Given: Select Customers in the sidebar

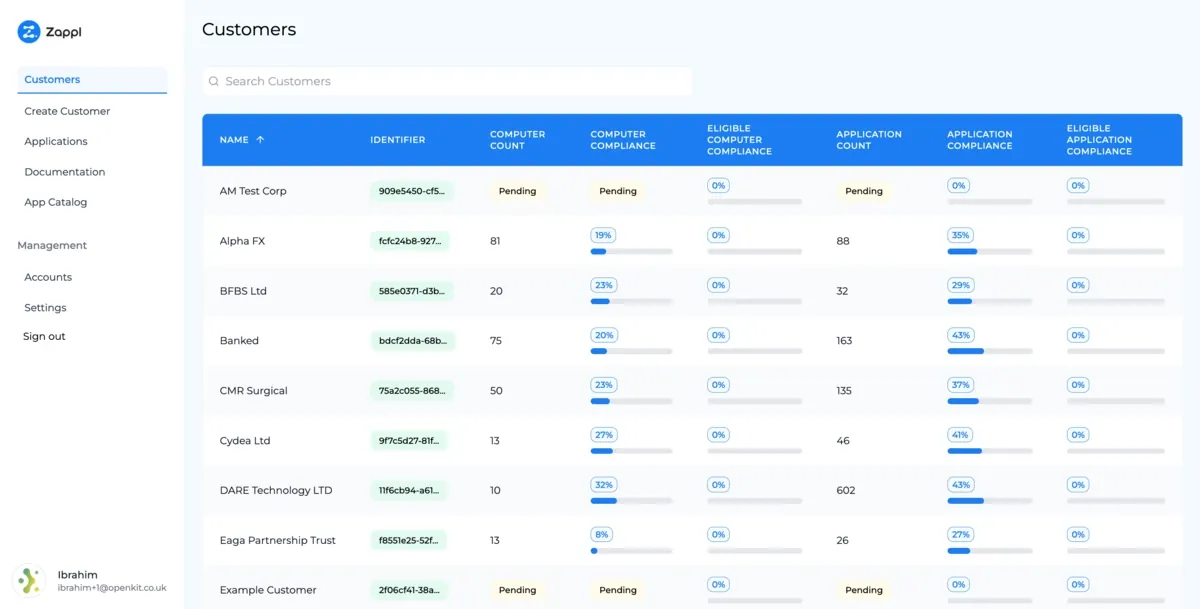Looking at the screenshot, I should [53, 79].
